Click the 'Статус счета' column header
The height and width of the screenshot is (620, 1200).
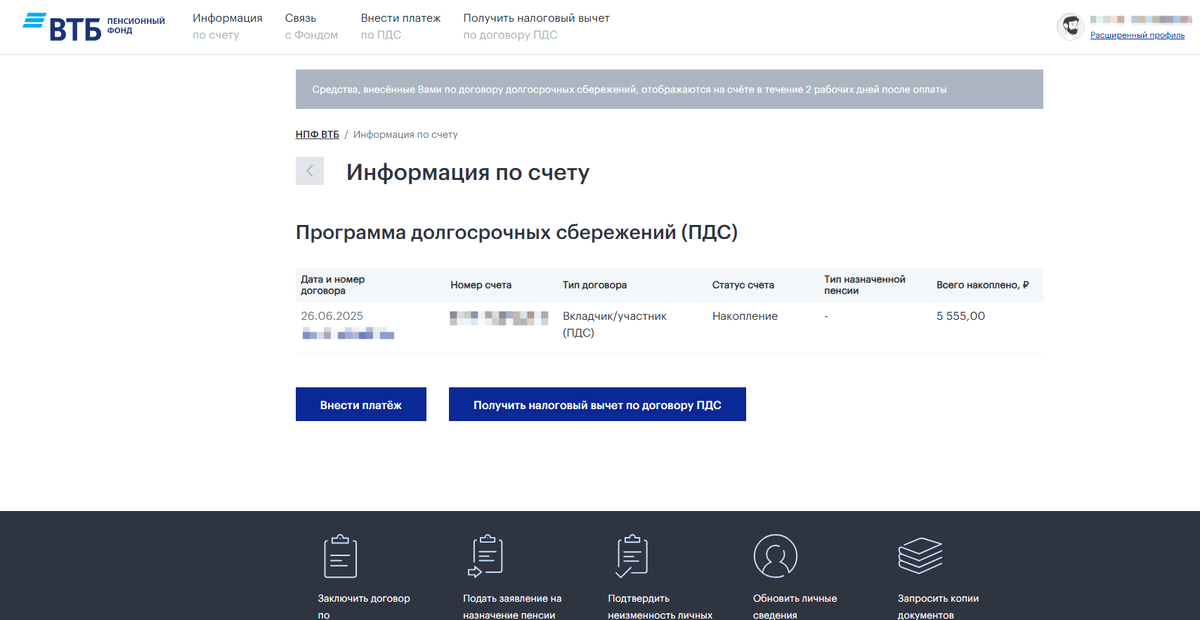click(x=743, y=285)
